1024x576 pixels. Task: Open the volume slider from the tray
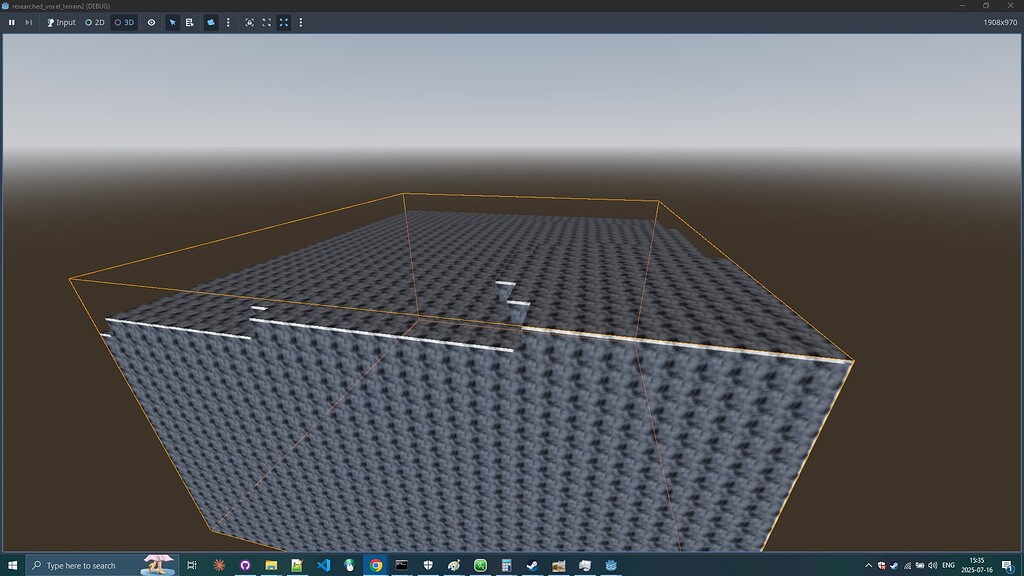click(x=932, y=565)
